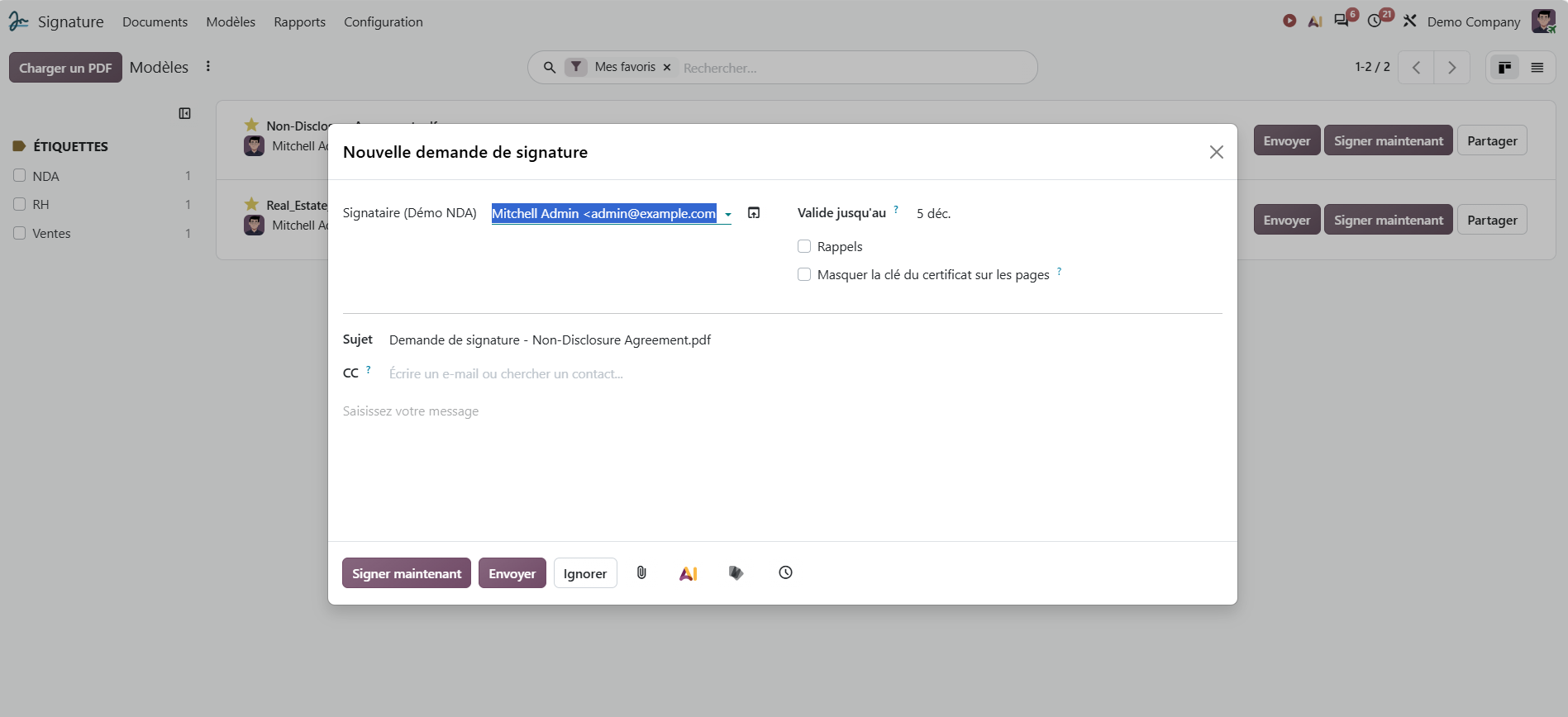Click the mail template tags icon
Viewport: 1568px width, 717px height.
point(736,572)
